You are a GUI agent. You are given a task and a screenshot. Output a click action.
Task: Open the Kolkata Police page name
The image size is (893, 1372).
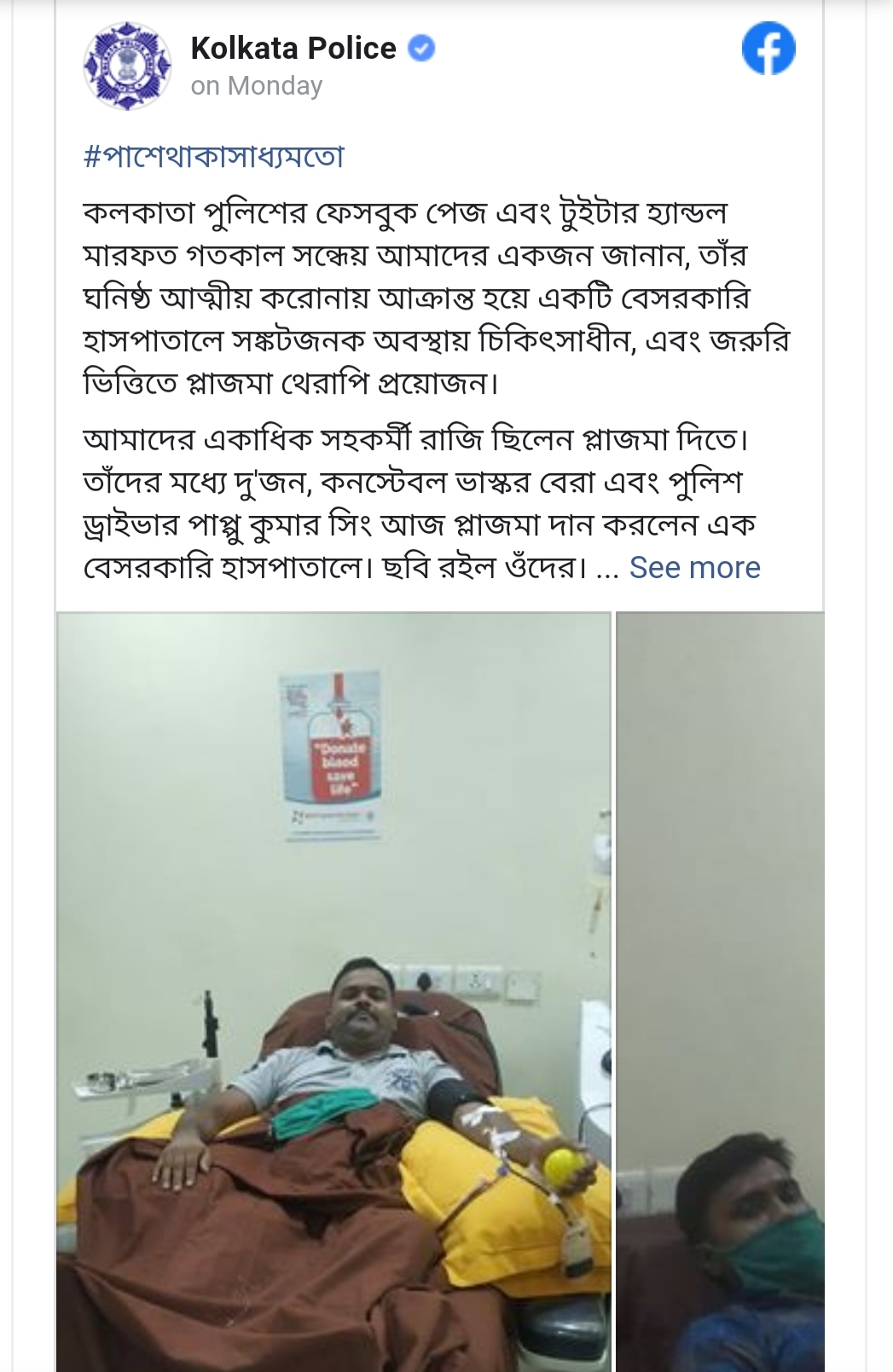point(293,49)
